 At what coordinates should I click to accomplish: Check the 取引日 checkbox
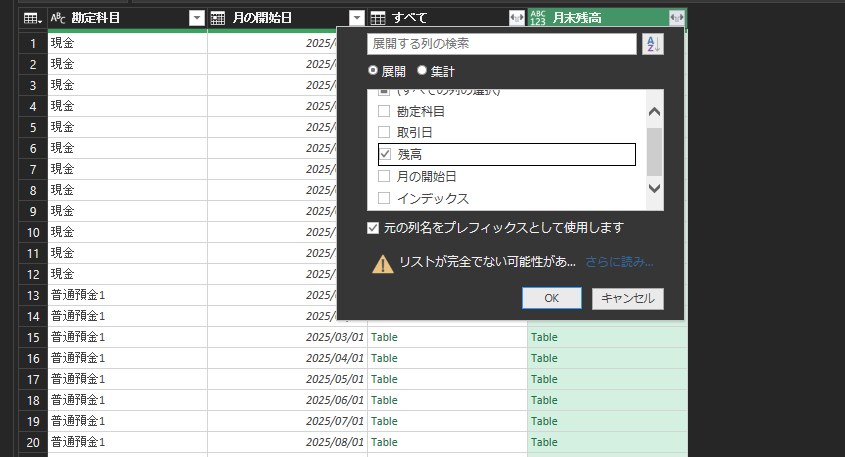tap(385, 132)
